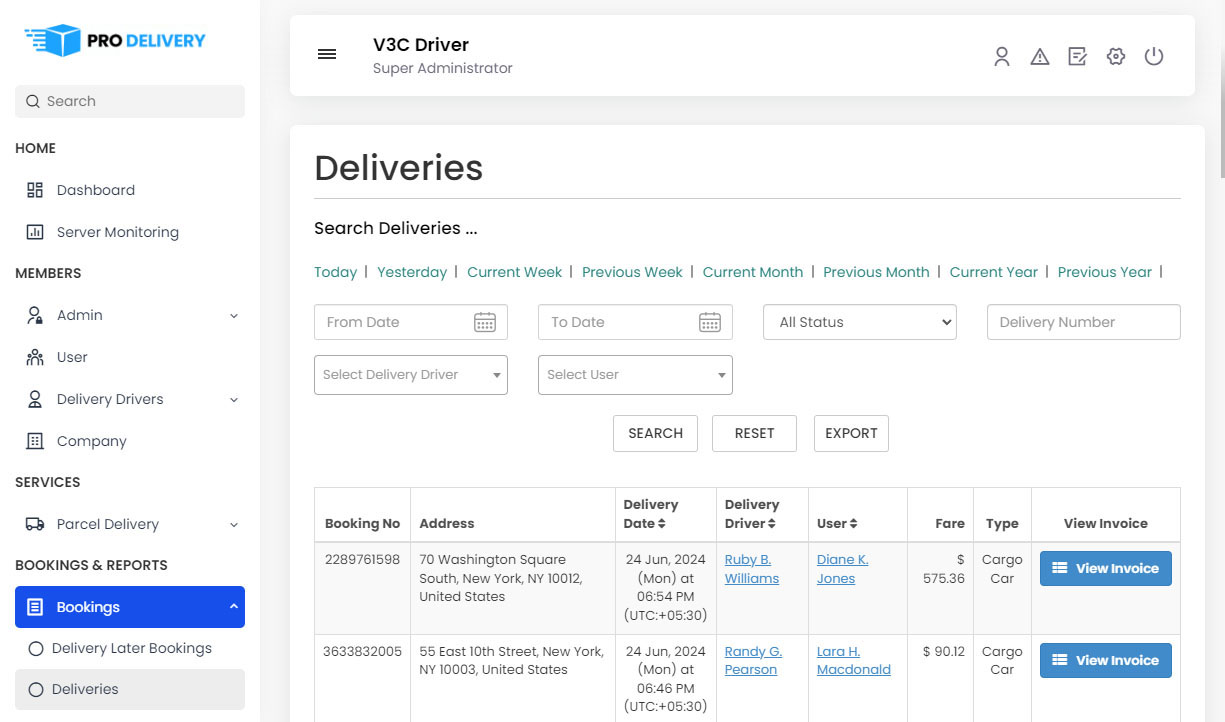1225x722 pixels.
Task: Click the alerts warning icon
Action: pos(1039,57)
